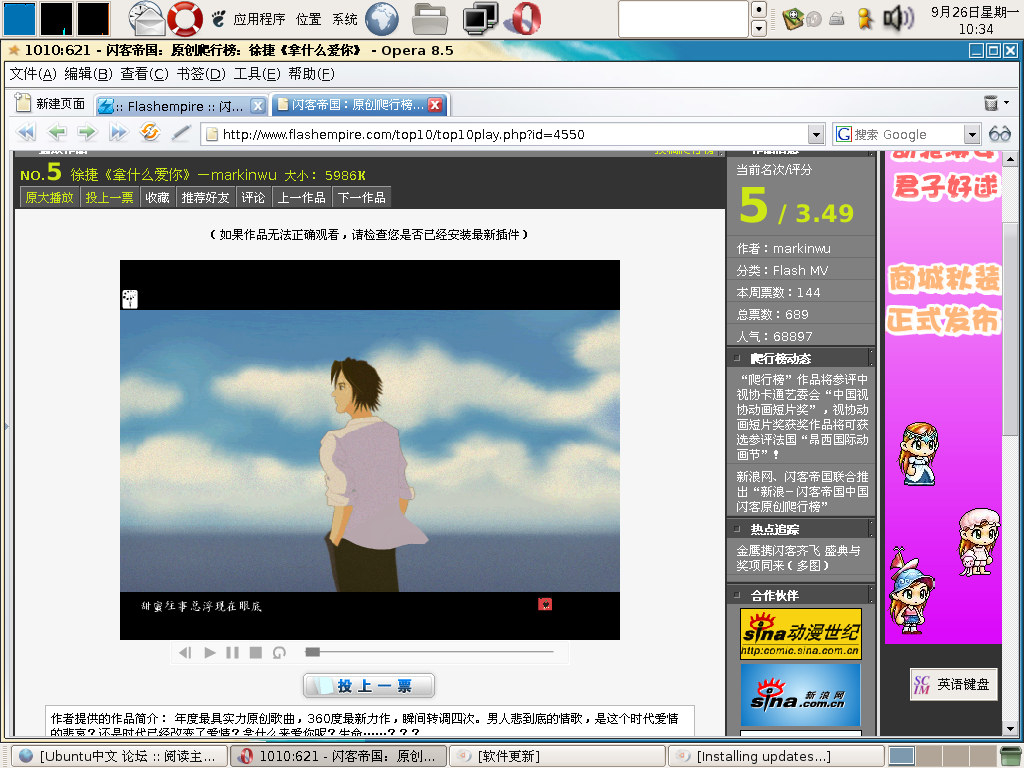This screenshot has height=768, width=1024.
Task: Open the 编辑(B) menu
Action: pos(88,74)
